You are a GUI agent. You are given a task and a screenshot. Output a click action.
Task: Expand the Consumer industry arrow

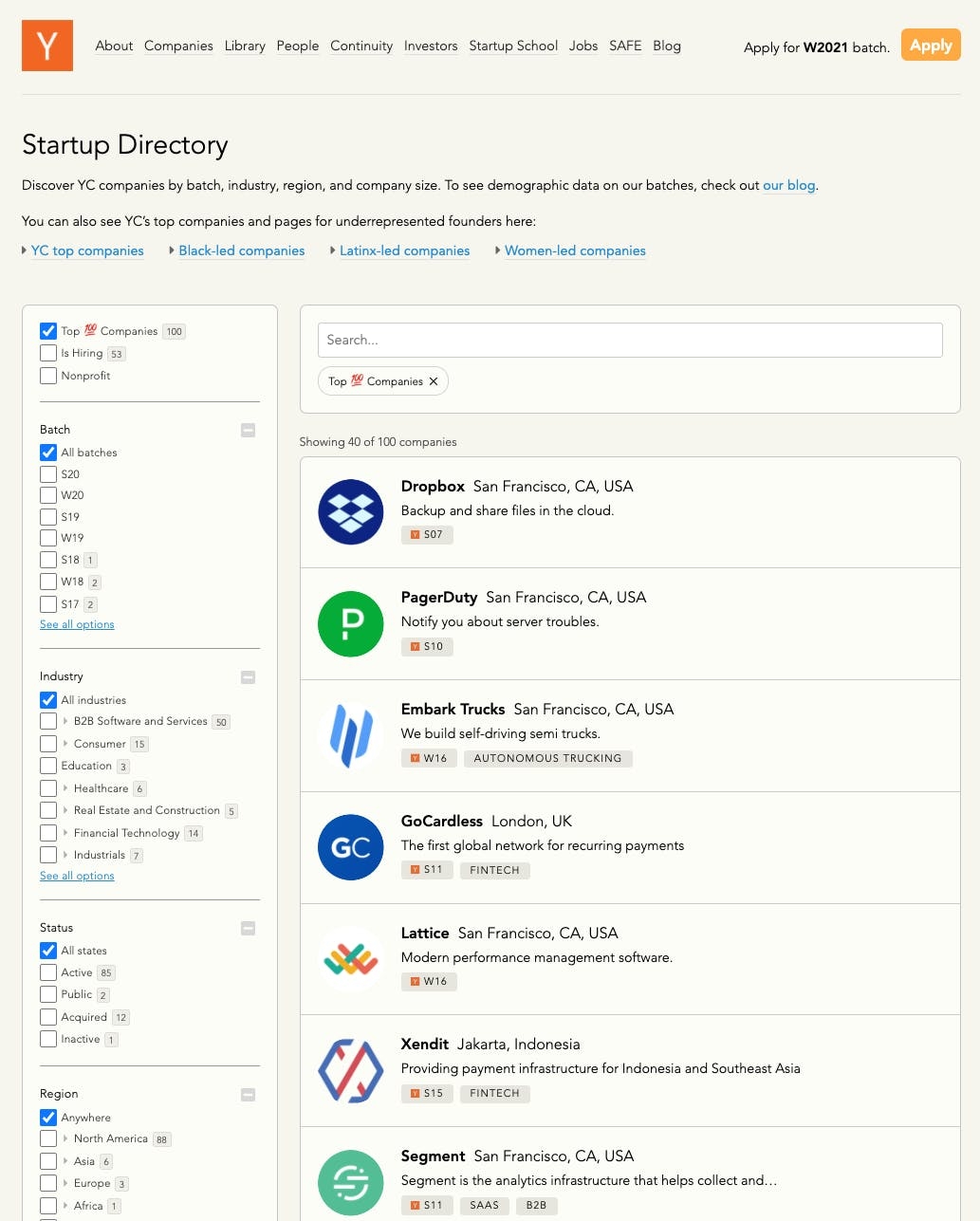pyautogui.click(x=65, y=744)
